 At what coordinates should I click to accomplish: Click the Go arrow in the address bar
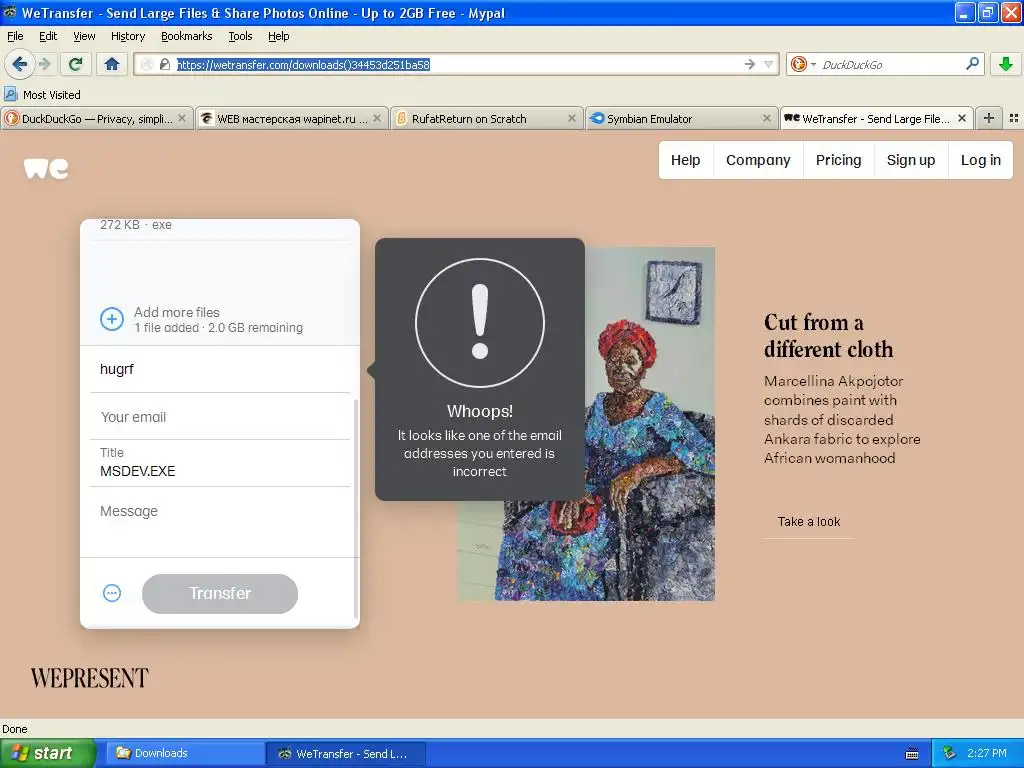point(749,64)
